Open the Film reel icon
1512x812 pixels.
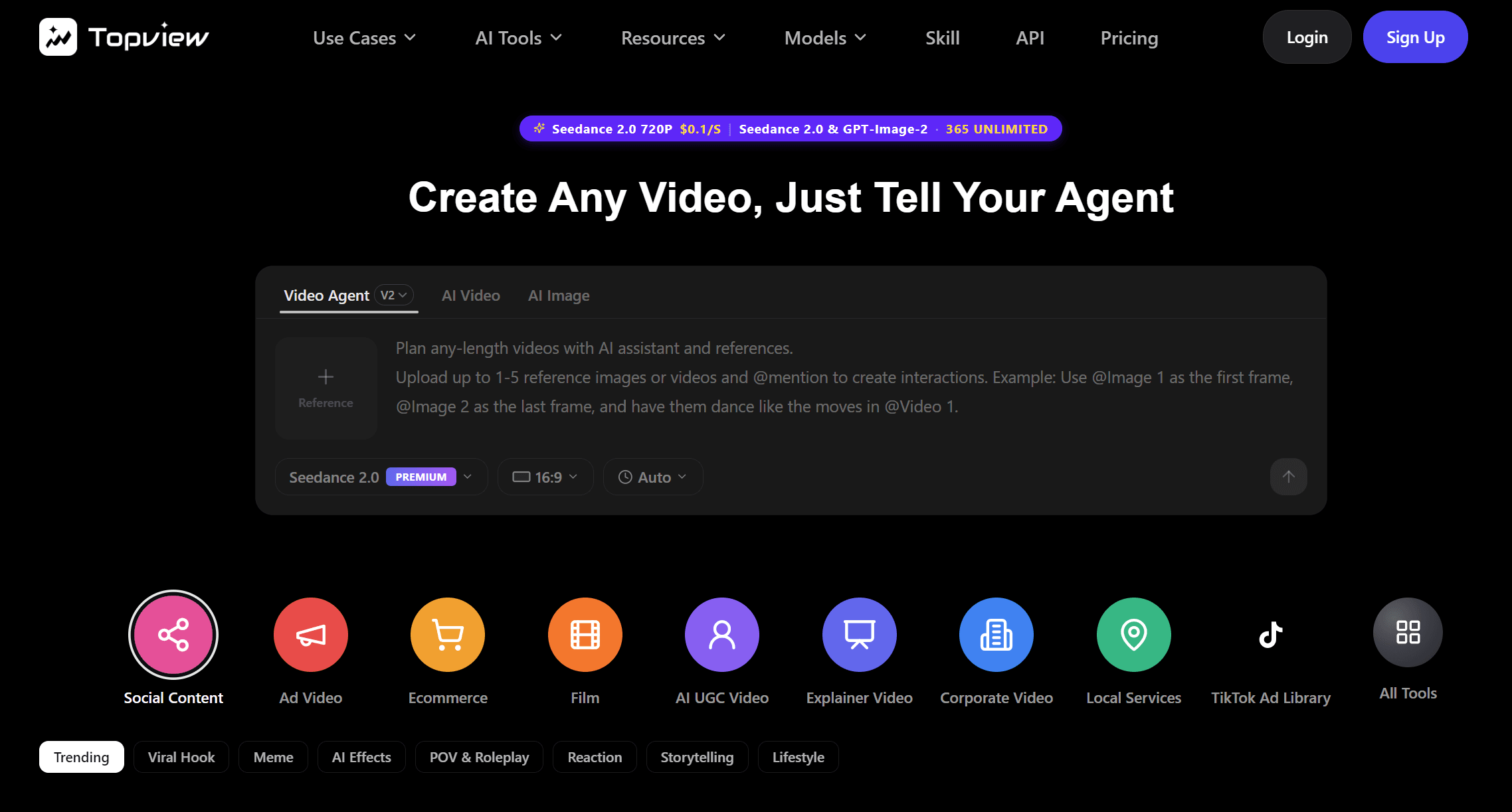[585, 635]
